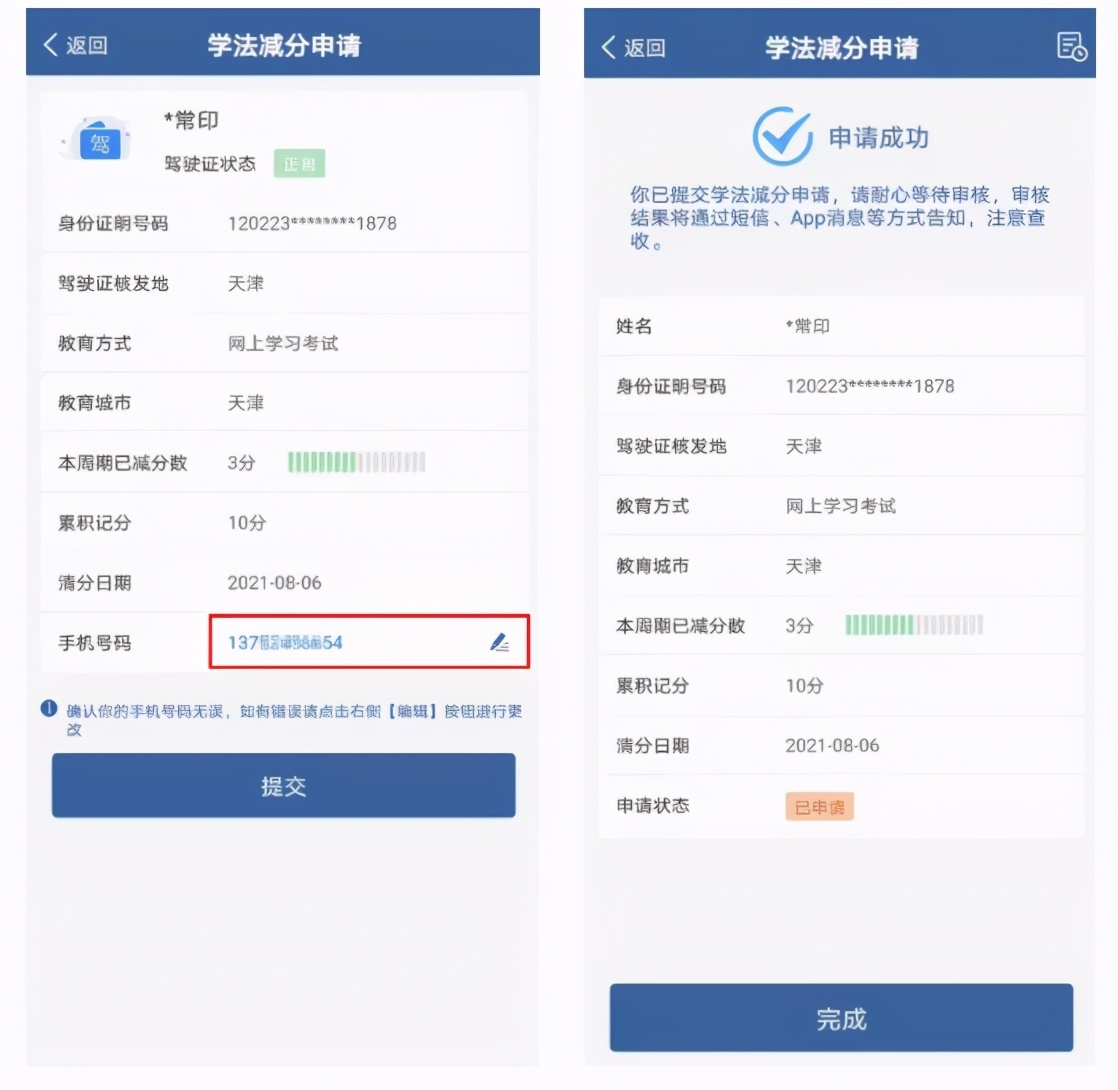Click the right screen's green progress bar
This screenshot has height=1090, width=1118.
coord(914,625)
